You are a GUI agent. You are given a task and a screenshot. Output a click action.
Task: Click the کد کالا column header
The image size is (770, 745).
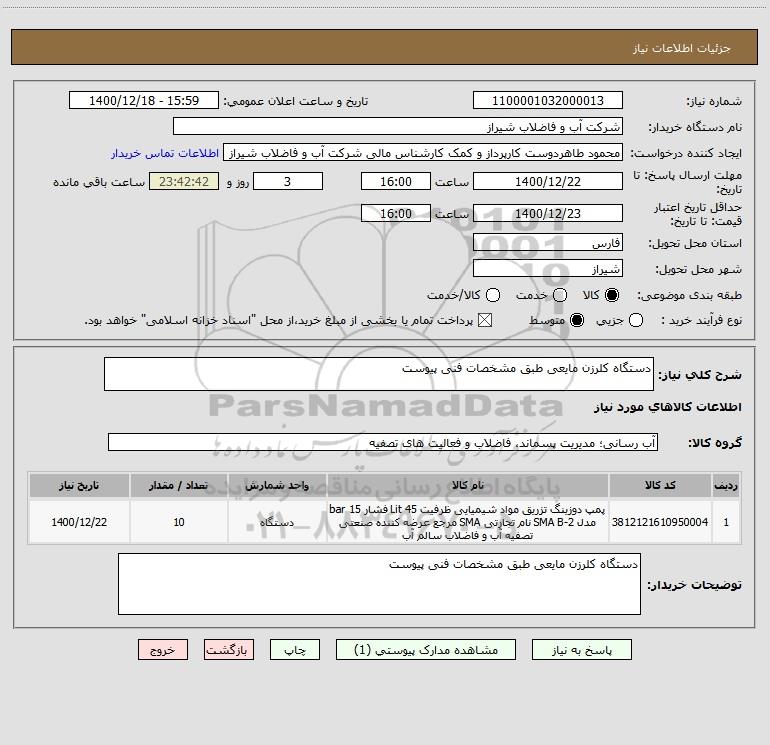[660, 485]
